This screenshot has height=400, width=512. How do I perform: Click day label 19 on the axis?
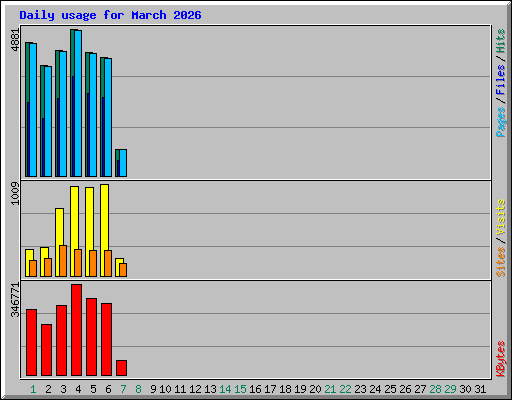pos(300,389)
